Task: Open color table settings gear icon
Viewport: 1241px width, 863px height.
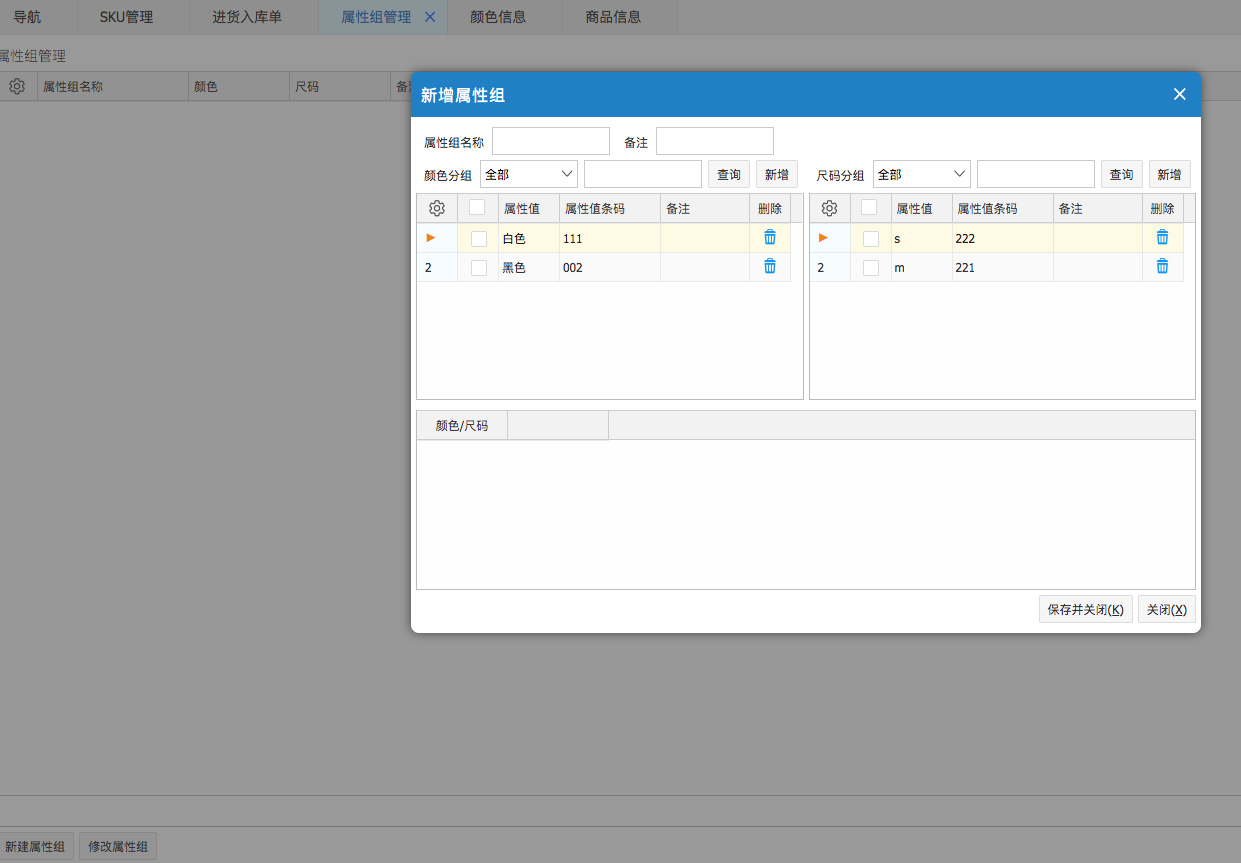Action: (437, 209)
